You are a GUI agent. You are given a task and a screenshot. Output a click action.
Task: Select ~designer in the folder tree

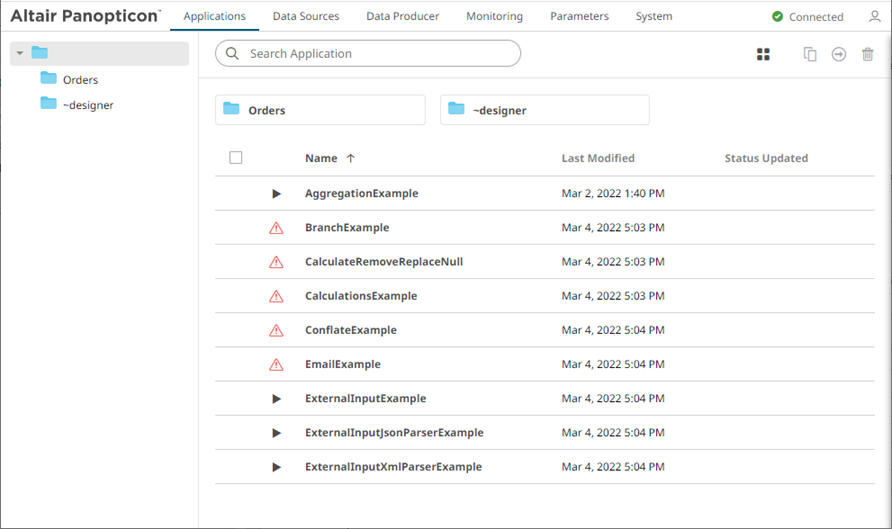pos(88,105)
